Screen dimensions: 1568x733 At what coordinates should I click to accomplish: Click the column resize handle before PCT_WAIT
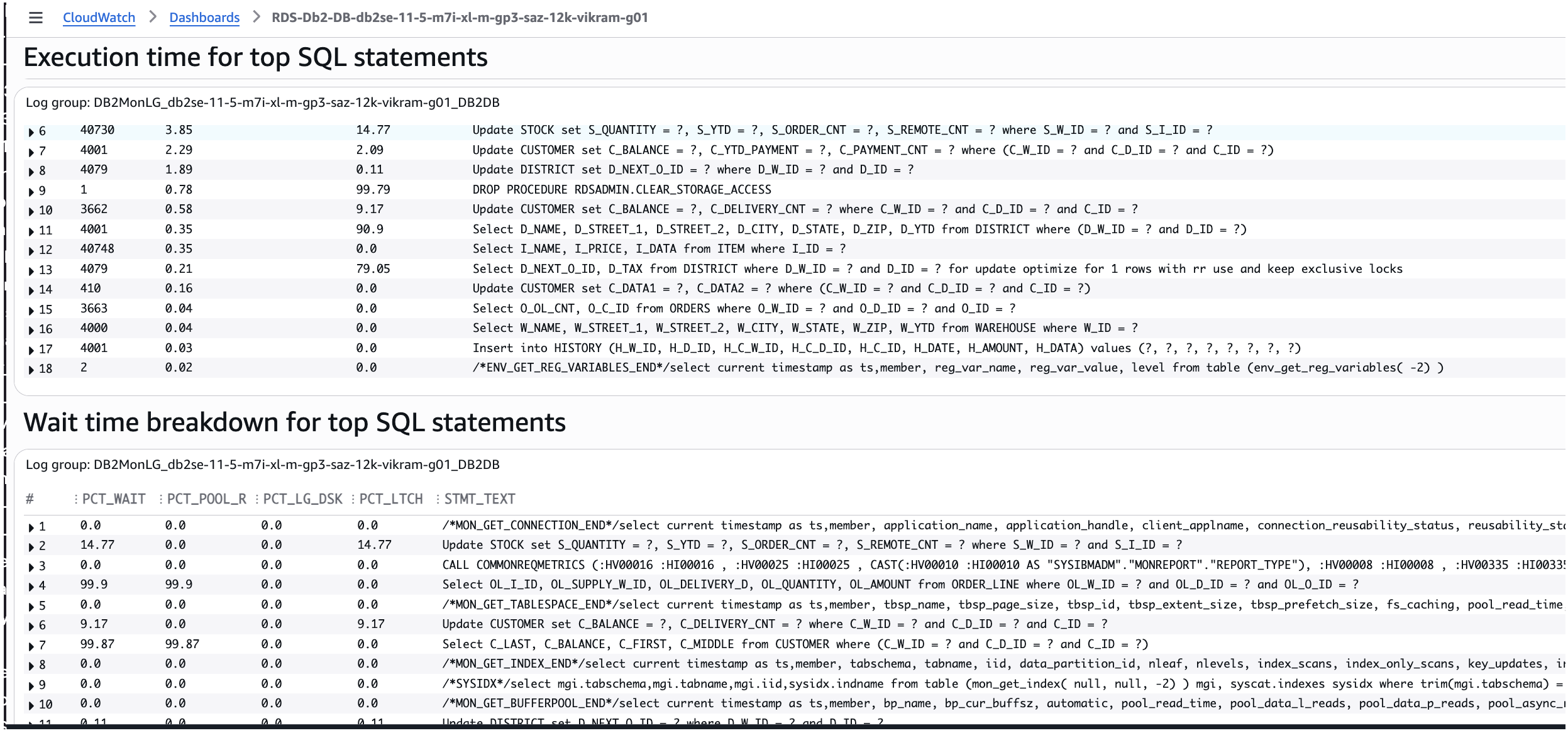click(75, 499)
